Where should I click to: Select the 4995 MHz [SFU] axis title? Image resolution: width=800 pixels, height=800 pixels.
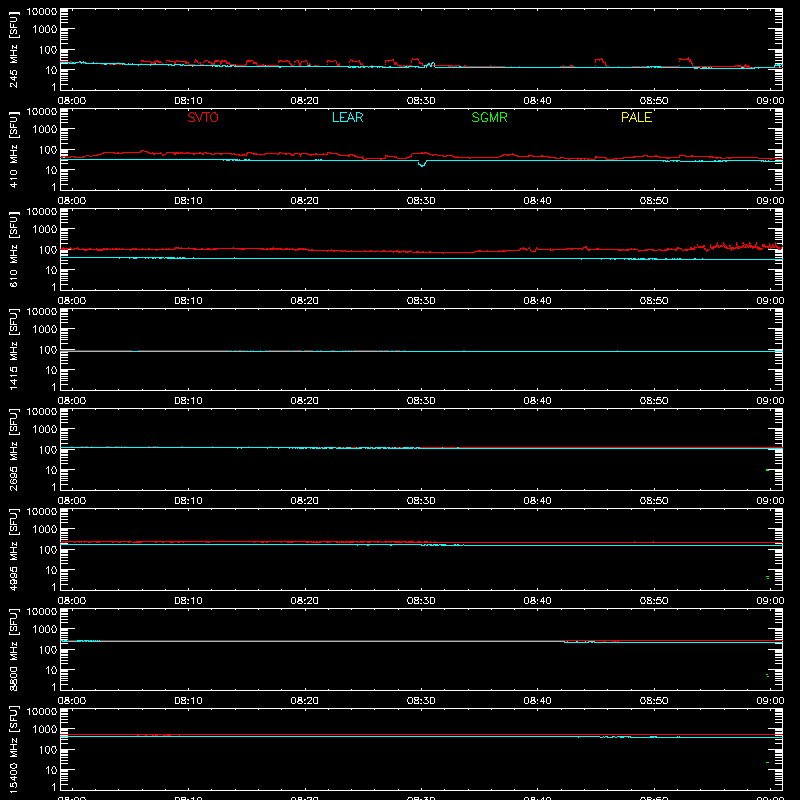pyautogui.click(x=13, y=550)
